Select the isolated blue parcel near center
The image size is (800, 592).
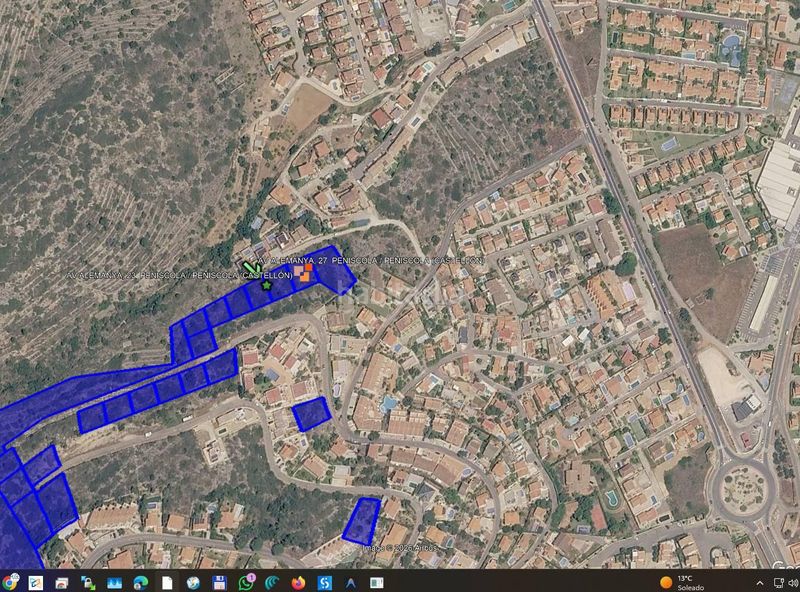tap(311, 414)
